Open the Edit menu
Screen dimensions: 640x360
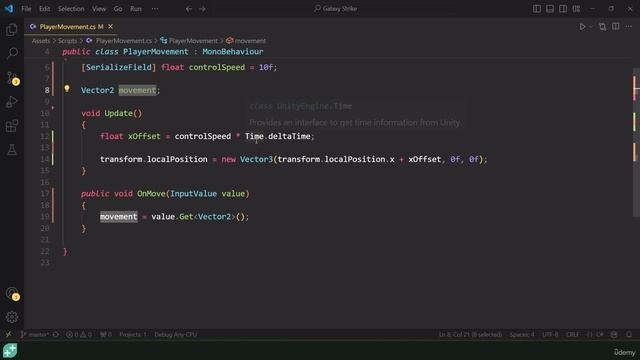pyautogui.click(x=44, y=9)
